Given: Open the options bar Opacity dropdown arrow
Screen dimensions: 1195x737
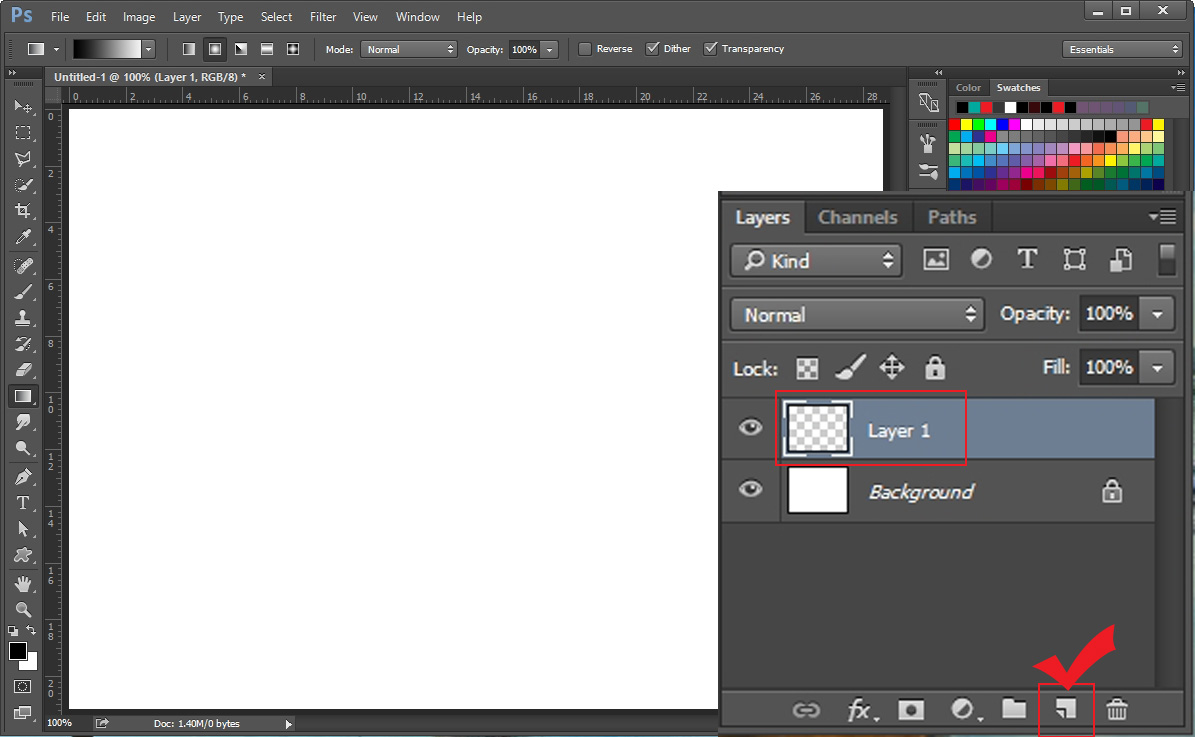Looking at the screenshot, I should pos(549,50).
